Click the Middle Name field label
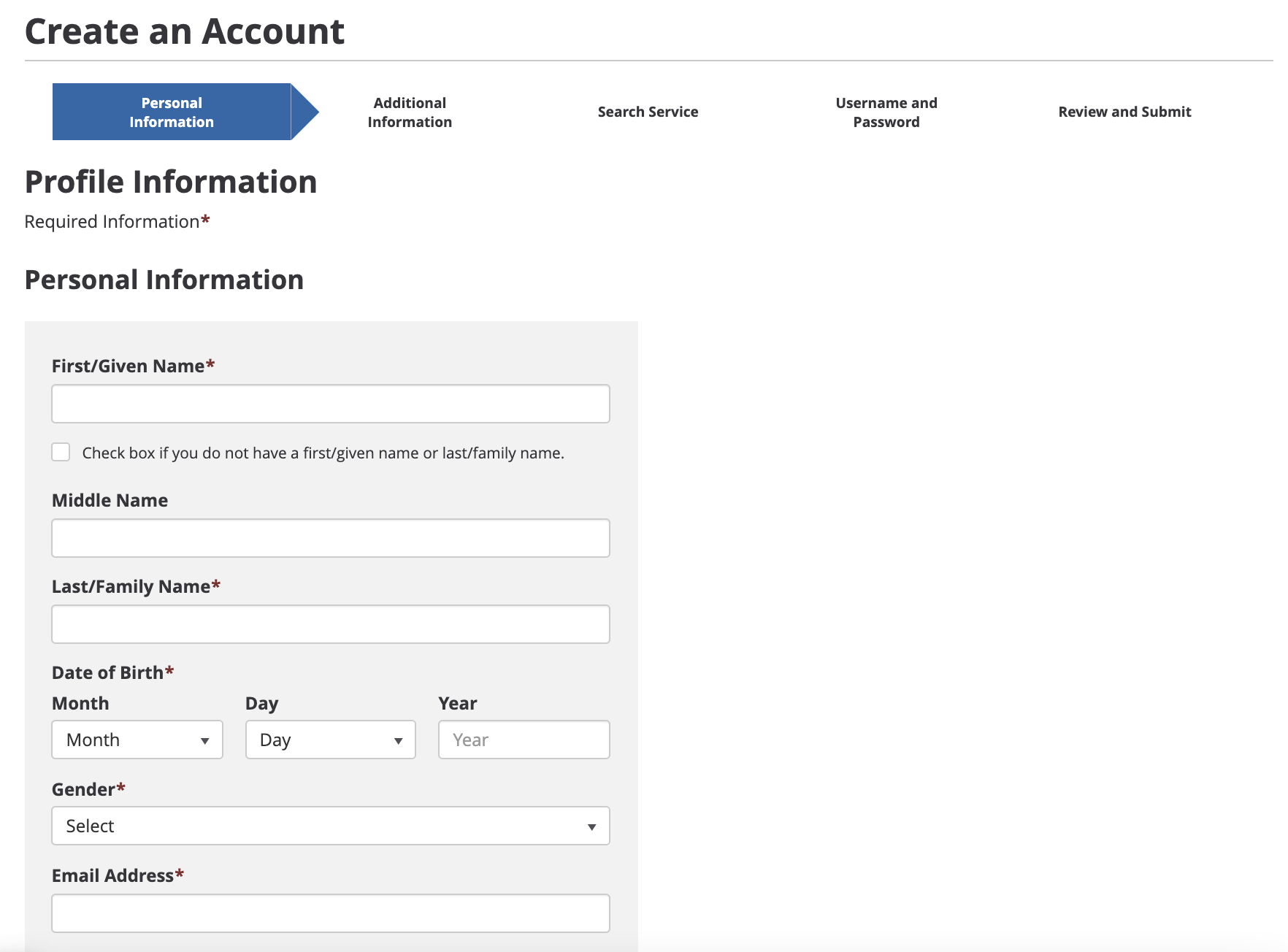The image size is (1288, 952). [110, 500]
